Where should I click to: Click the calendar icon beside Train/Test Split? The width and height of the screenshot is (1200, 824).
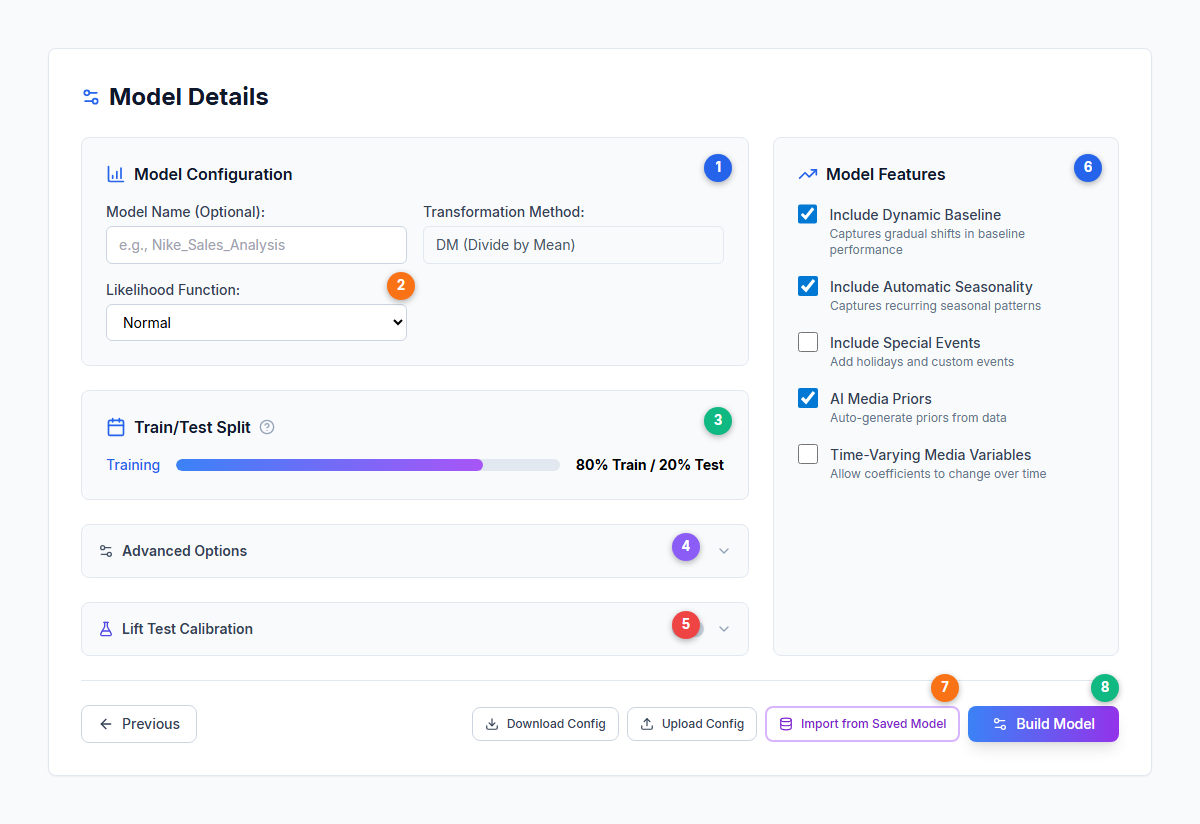[x=116, y=427]
